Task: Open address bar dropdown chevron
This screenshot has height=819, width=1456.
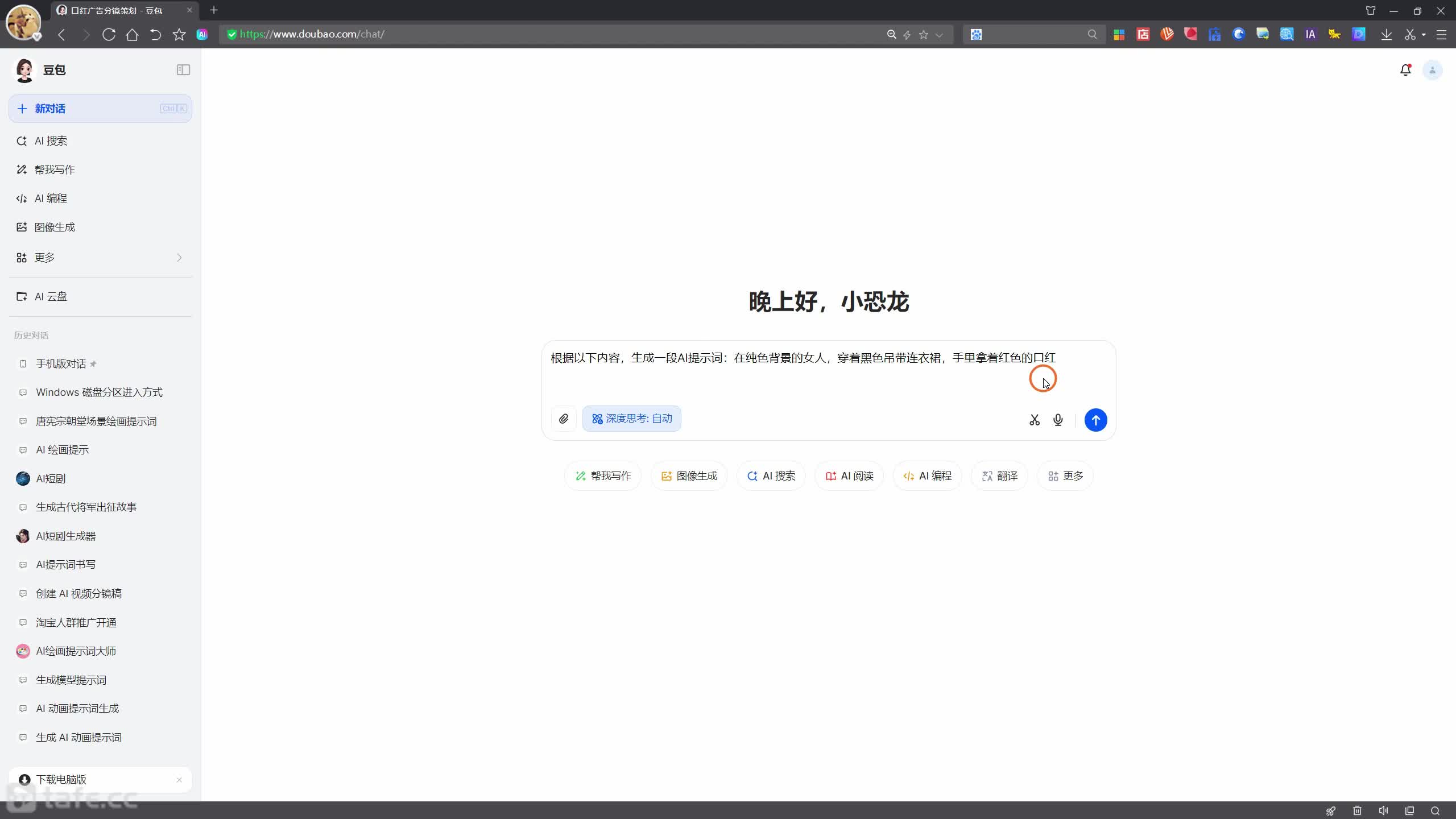Action: (939, 34)
